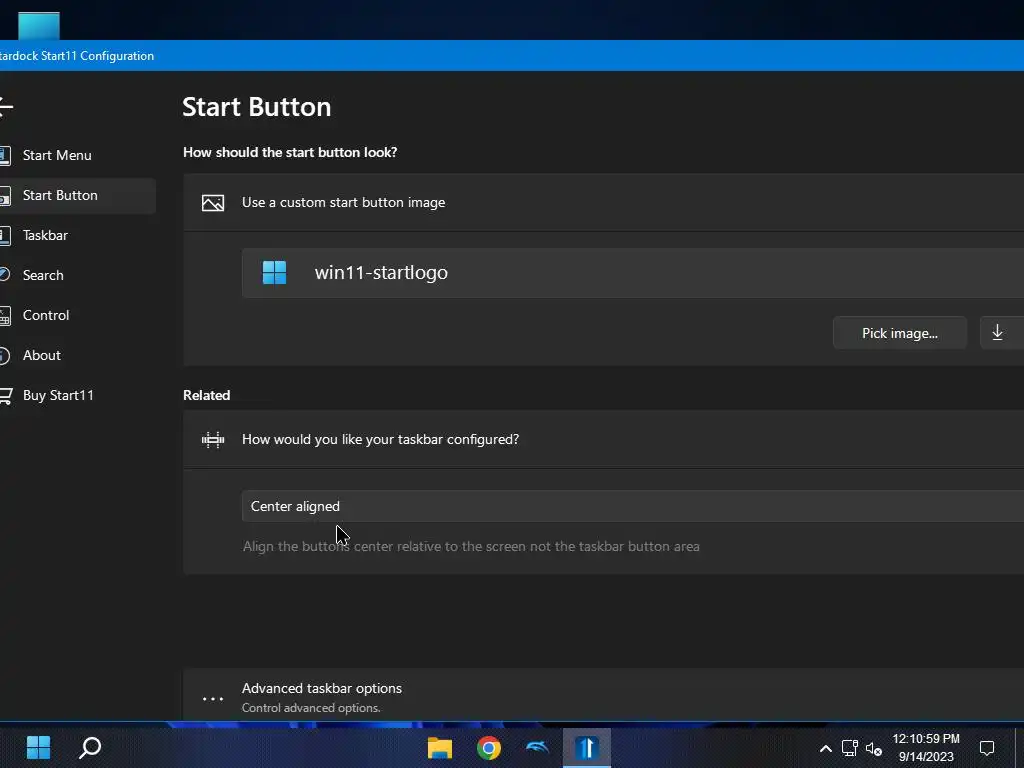Click the Windows Start button on the taskbar
The image size is (1024, 768).
[39, 748]
